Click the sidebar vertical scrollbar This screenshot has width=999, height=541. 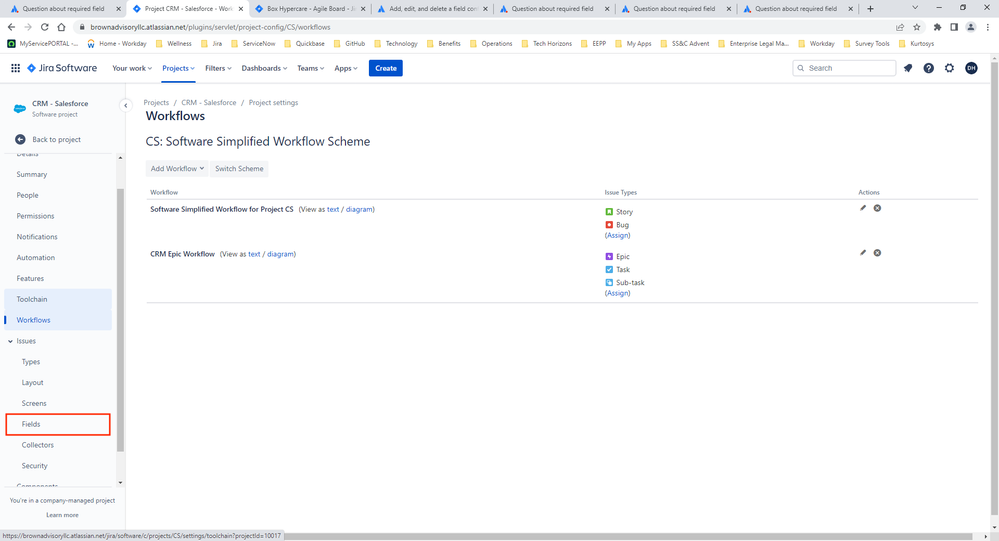coord(120,320)
